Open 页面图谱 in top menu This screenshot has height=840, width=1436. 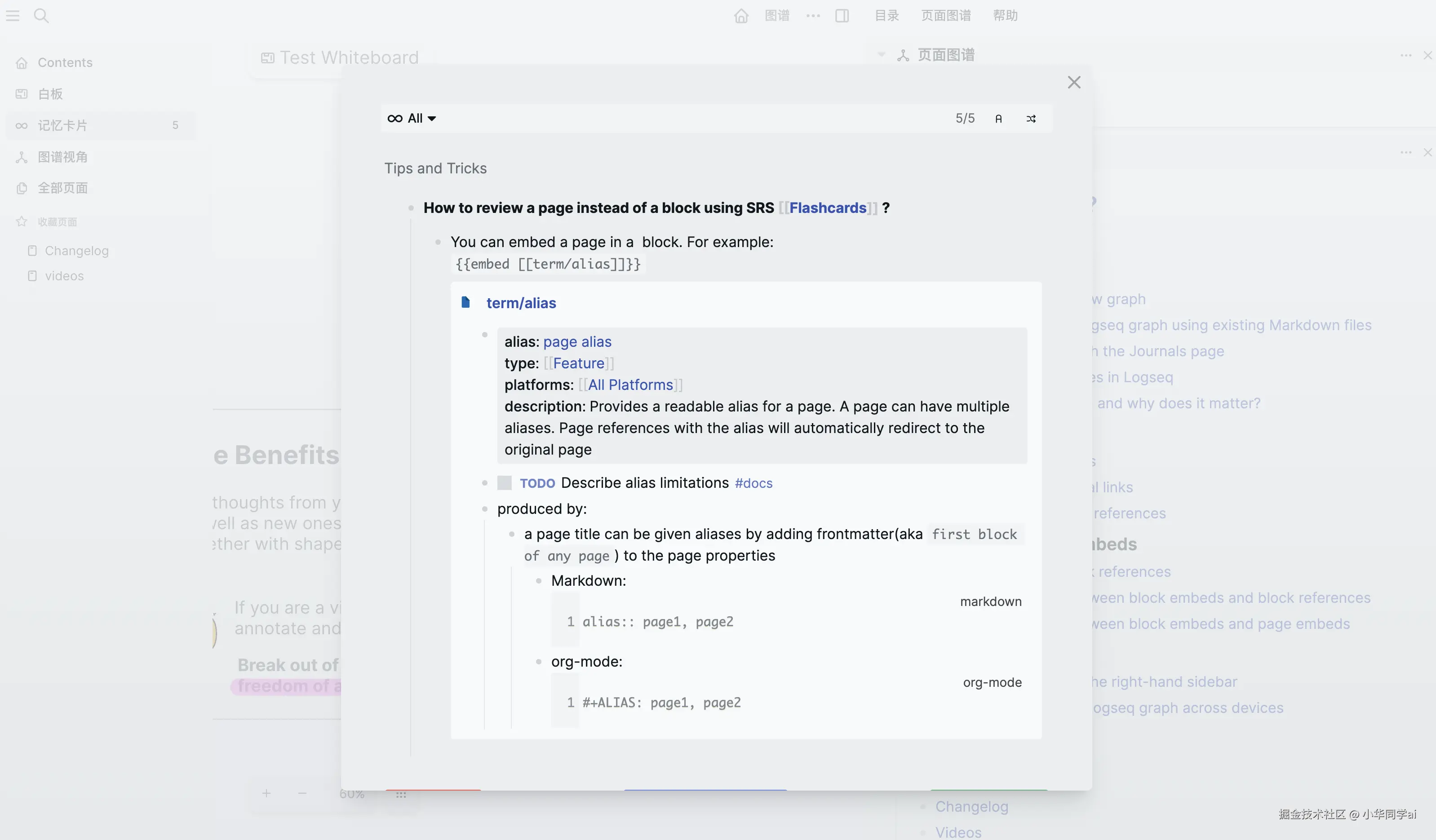pyautogui.click(x=946, y=15)
